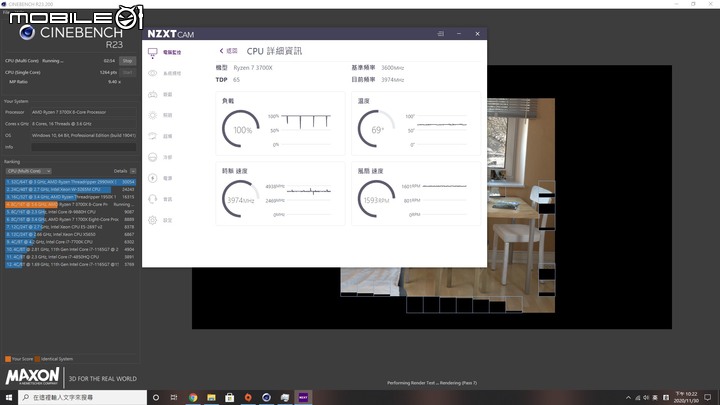The height and width of the screenshot is (405, 720).
Task: Open the power lightning icon in NZXT CAM
Action: [x=153, y=178]
